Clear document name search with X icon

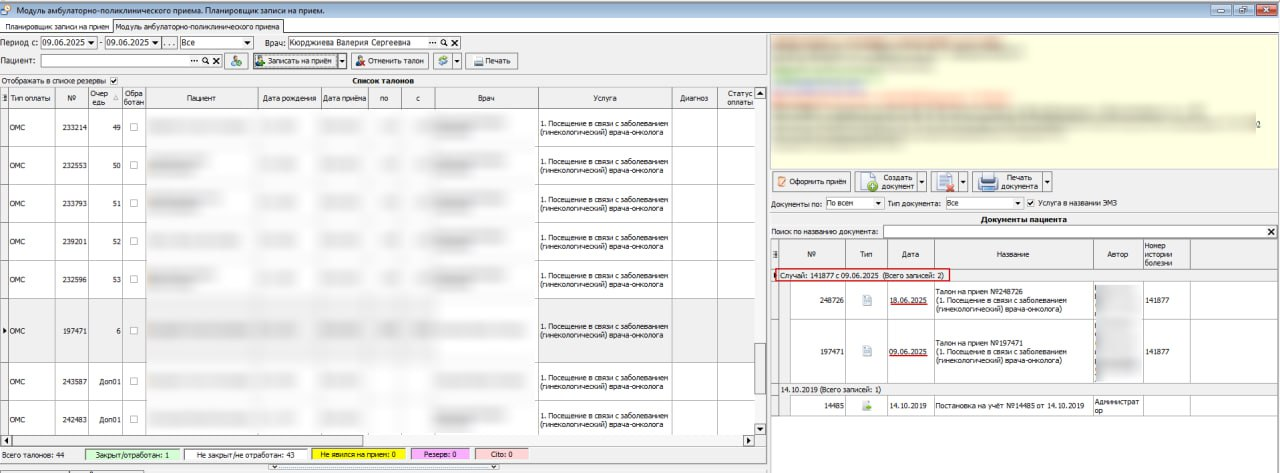click(x=1271, y=232)
